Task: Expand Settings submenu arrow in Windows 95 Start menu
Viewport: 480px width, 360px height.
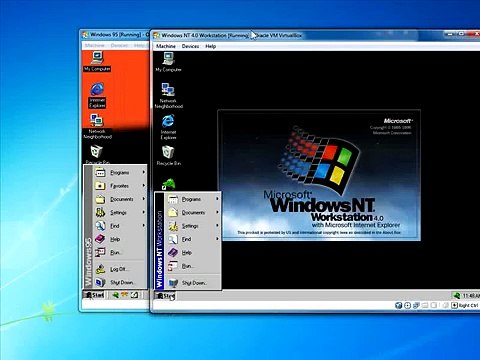Action: (144, 212)
